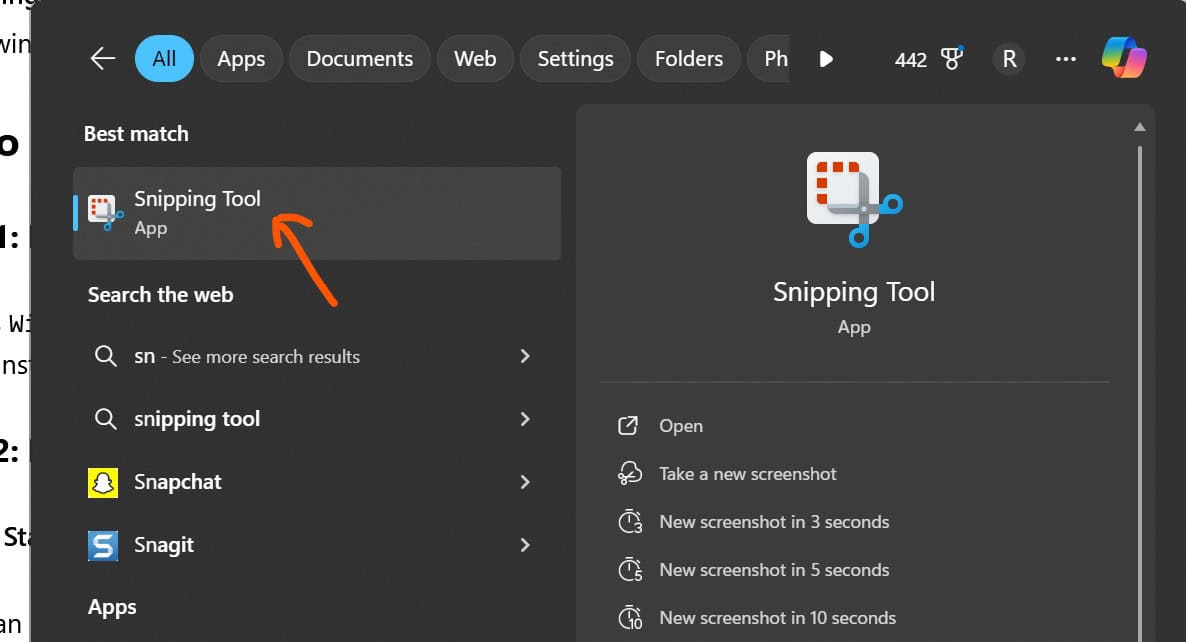Click the search icon next to 'sn'

[x=105, y=356]
